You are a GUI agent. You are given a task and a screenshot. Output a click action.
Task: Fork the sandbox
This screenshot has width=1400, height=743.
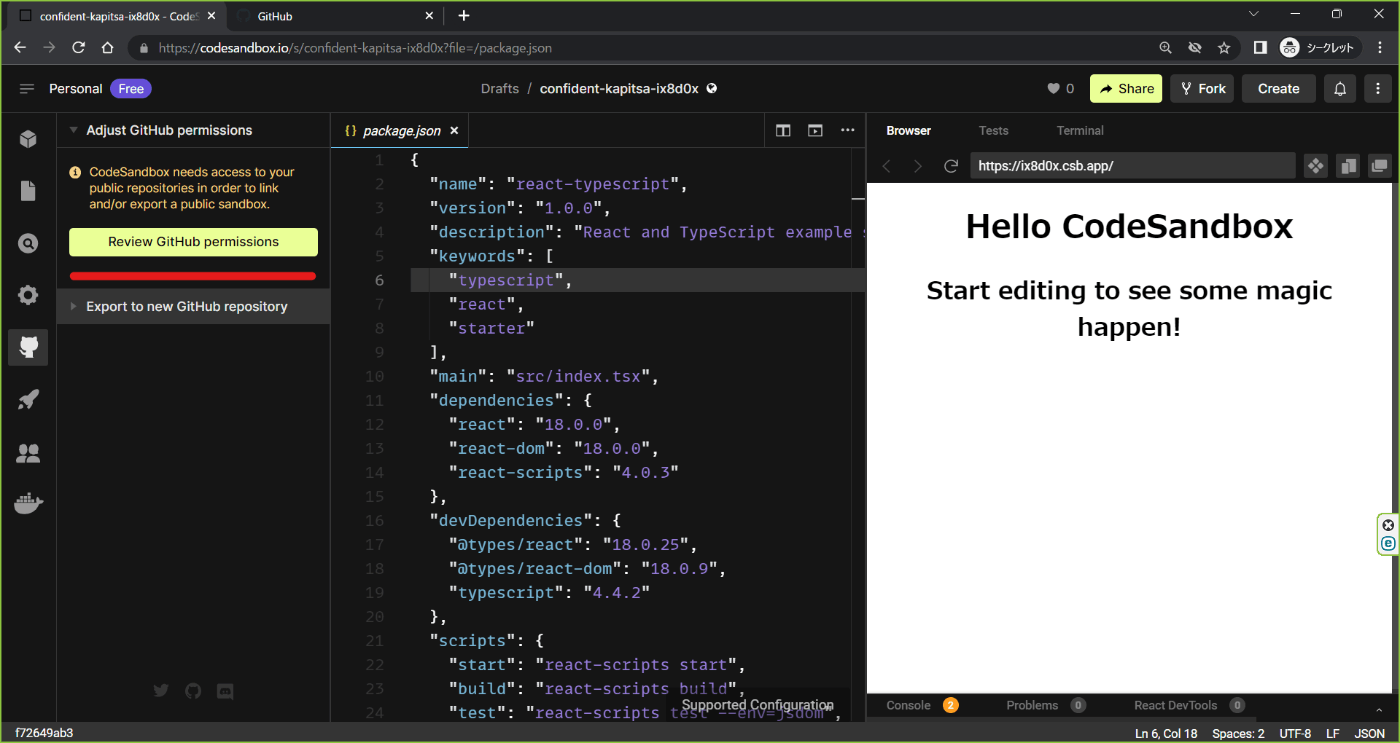[x=1202, y=89]
